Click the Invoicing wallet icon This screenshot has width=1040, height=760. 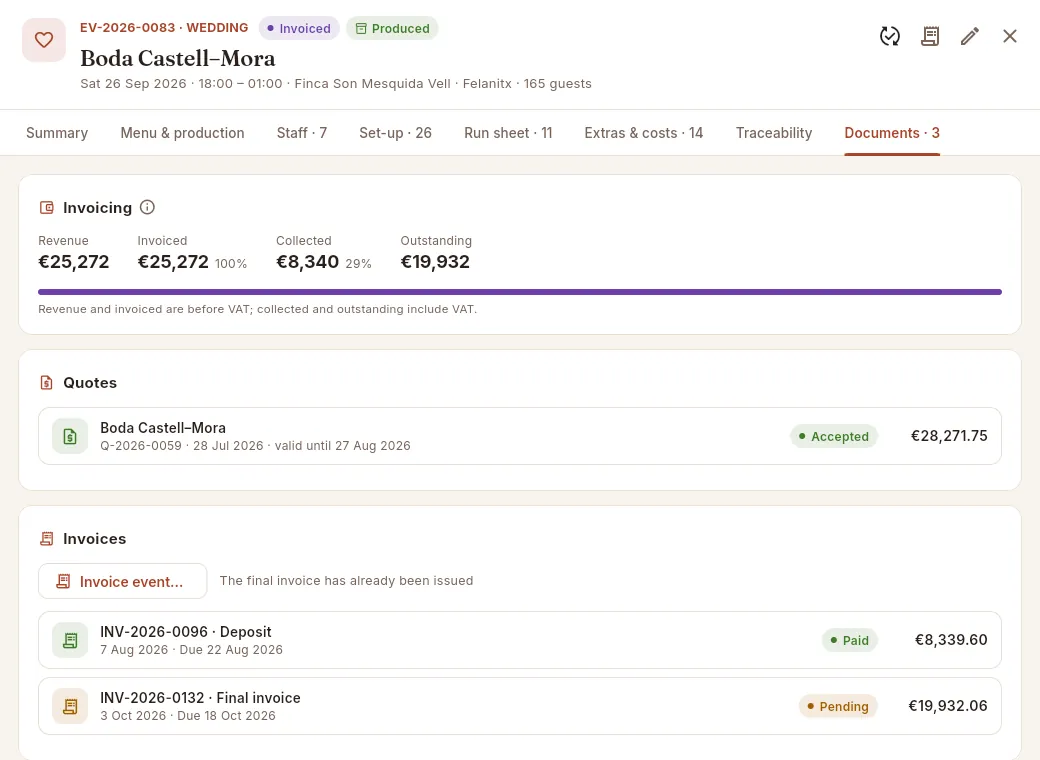(46, 208)
